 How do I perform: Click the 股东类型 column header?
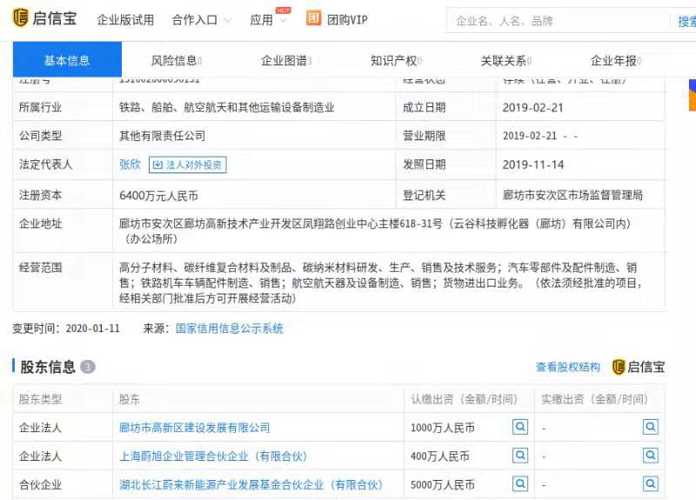click(x=40, y=399)
